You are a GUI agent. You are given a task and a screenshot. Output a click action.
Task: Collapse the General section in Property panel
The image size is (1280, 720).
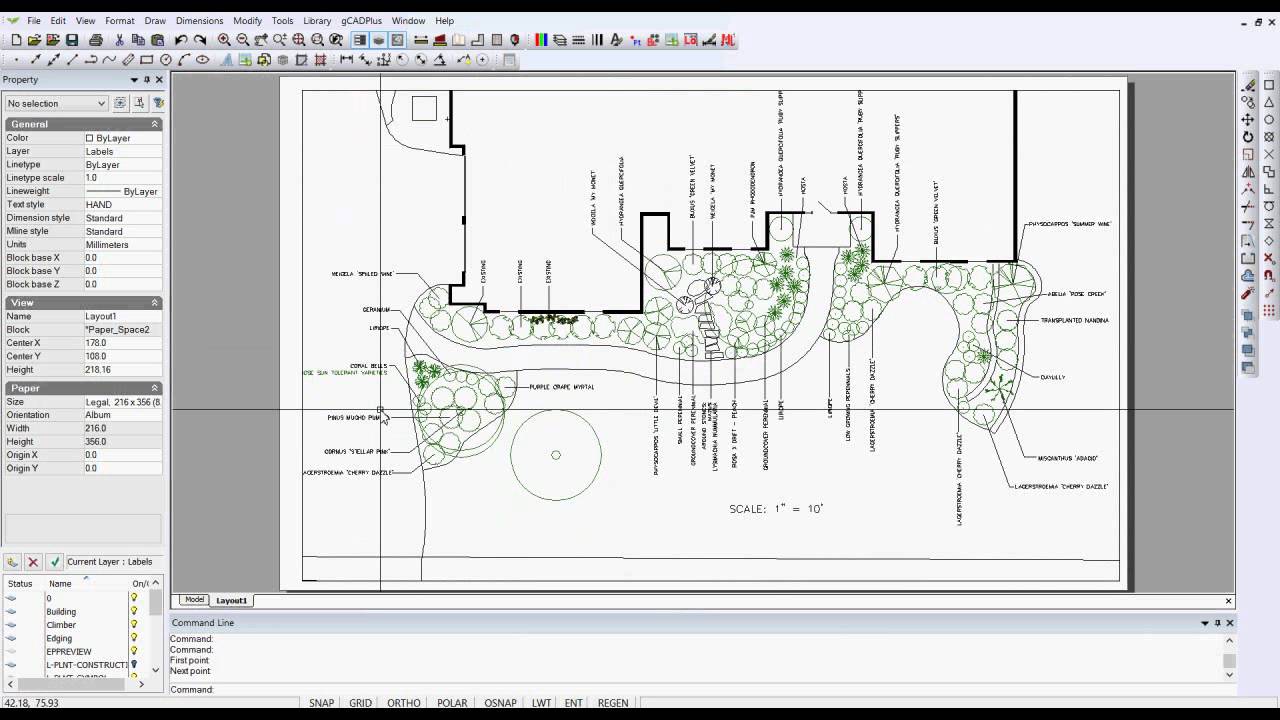point(153,123)
